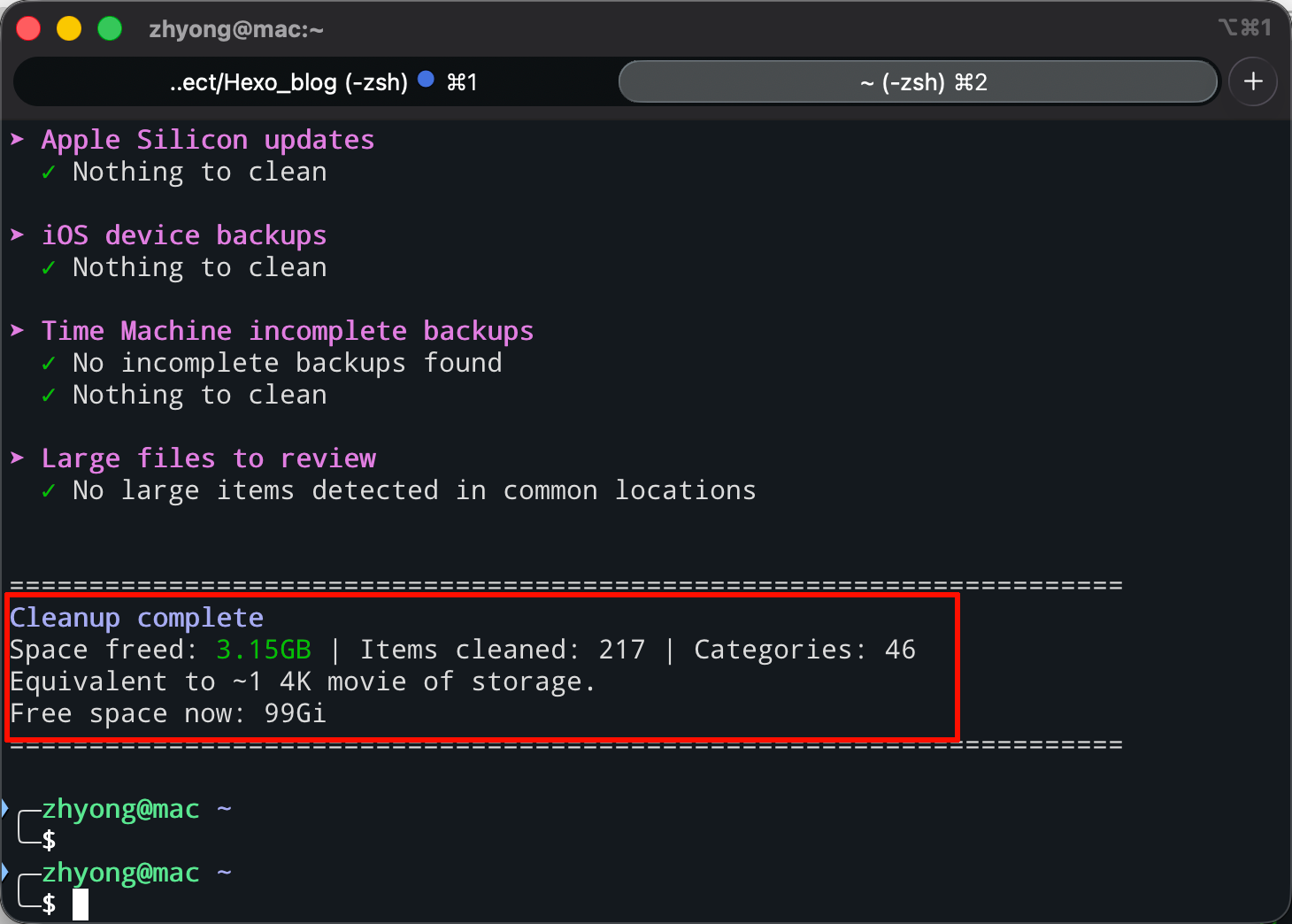Select the arrow before "Time Machine incomplete backups"
1292x924 pixels.
point(18,330)
